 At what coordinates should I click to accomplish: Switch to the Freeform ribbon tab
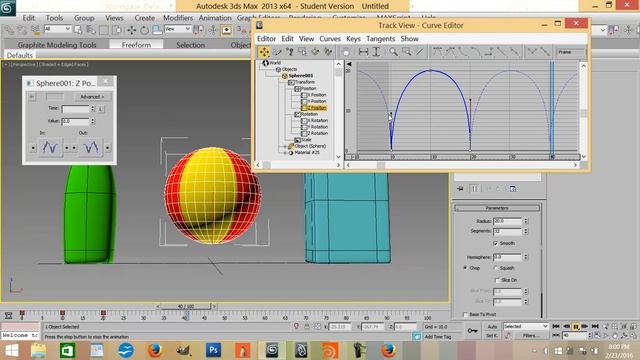pyautogui.click(x=136, y=45)
